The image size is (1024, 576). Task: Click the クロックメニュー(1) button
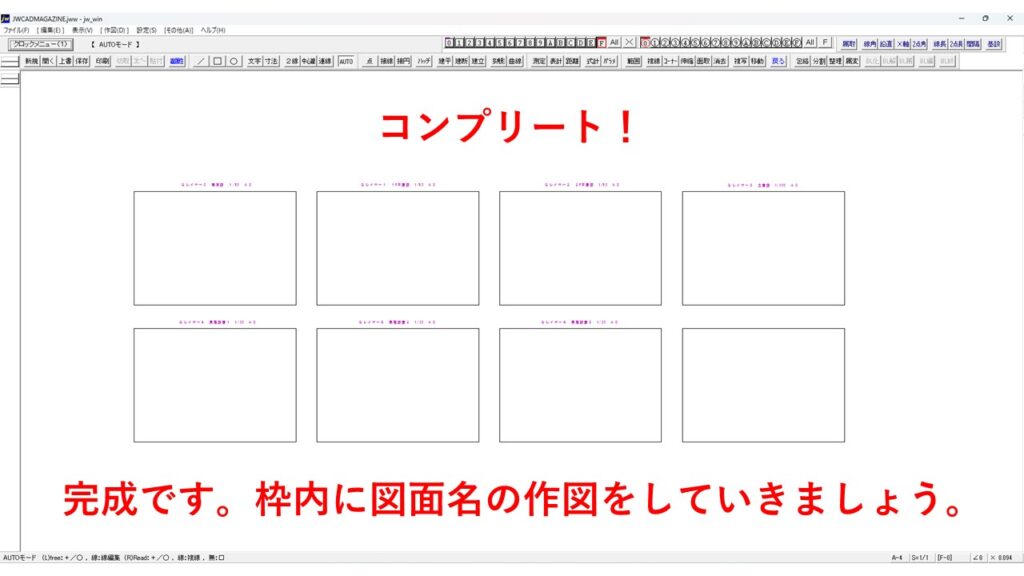tap(39, 44)
